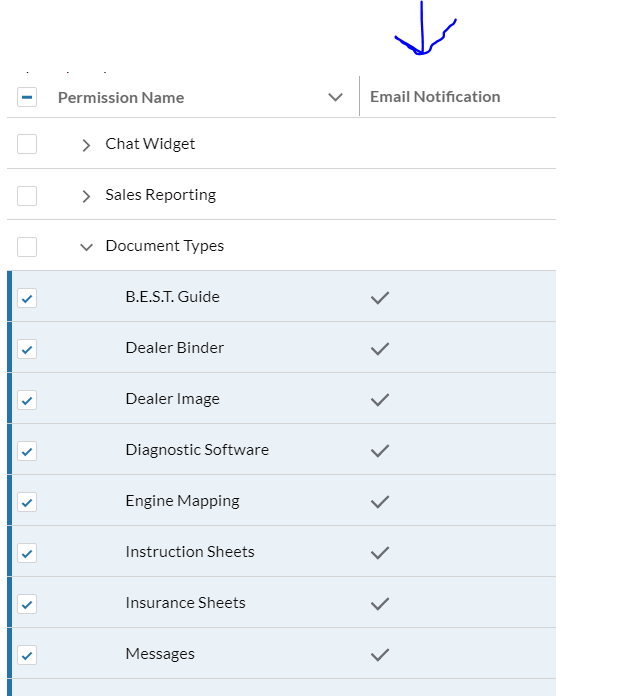Select the Engine Mapping text
This screenshot has width=619, height=696.
click(x=182, y=501)
